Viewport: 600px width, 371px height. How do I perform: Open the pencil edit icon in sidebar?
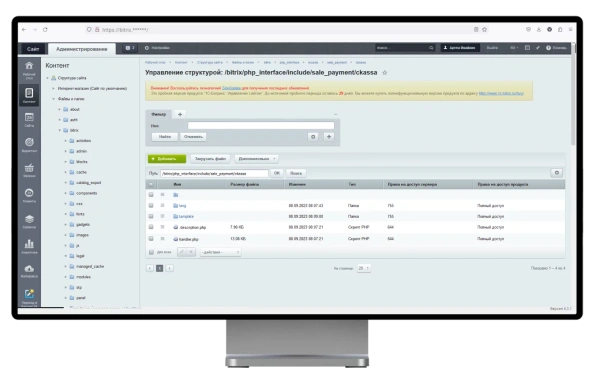29,294
